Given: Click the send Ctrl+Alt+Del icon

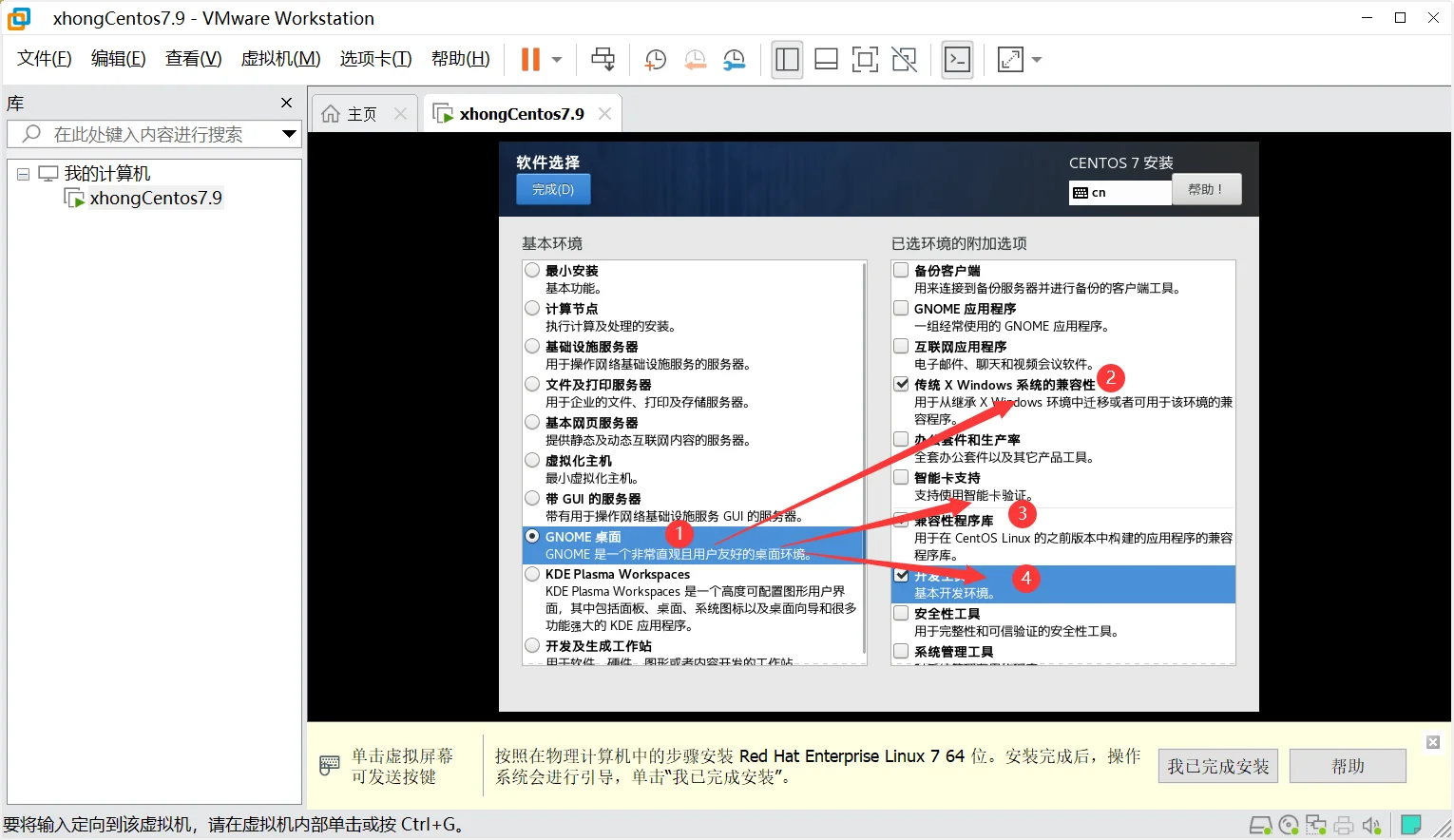Looking at the screenshot, I should pos(603,60).
